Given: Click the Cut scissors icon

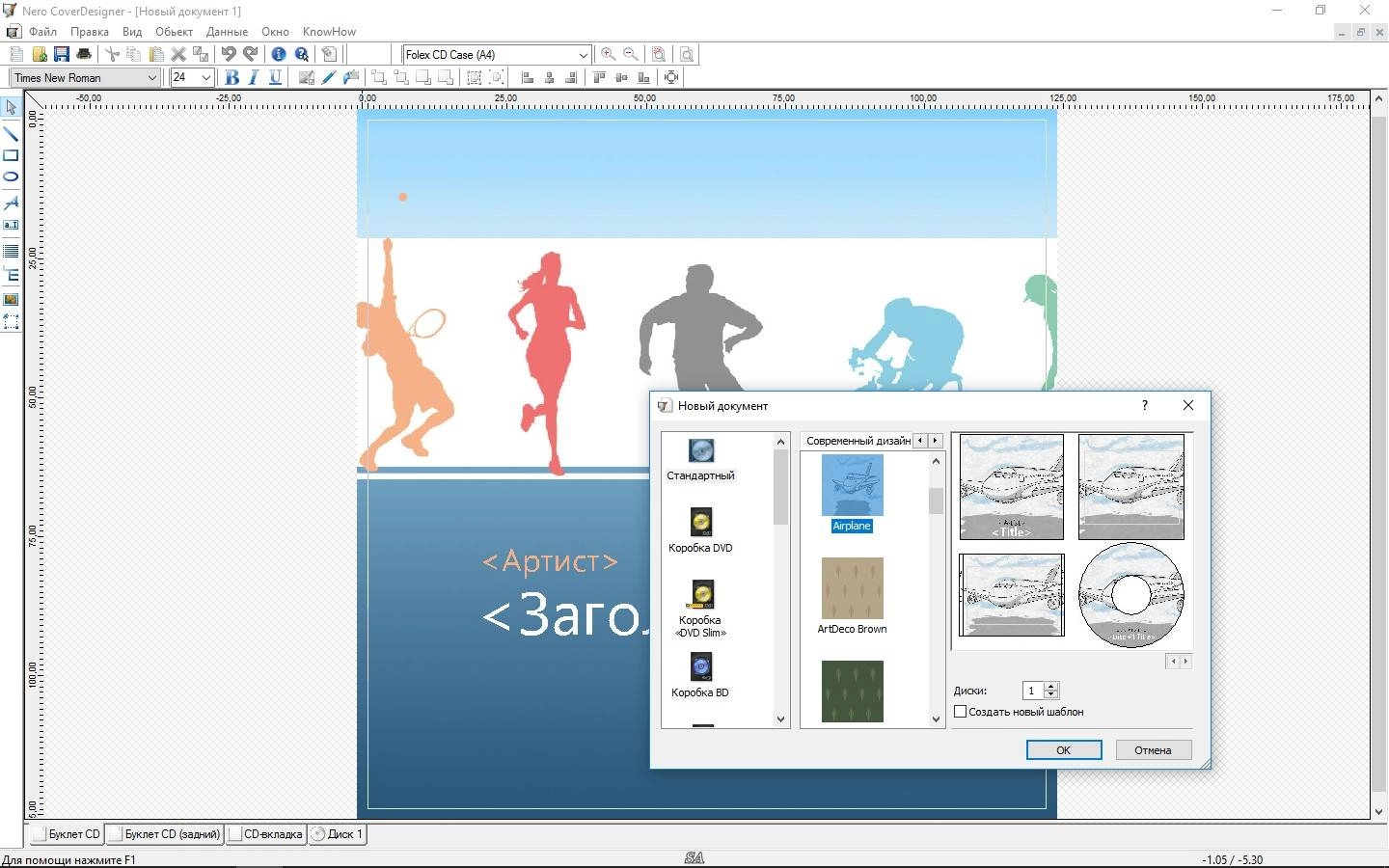Looking at the screenshot, I should click(112, 54).
